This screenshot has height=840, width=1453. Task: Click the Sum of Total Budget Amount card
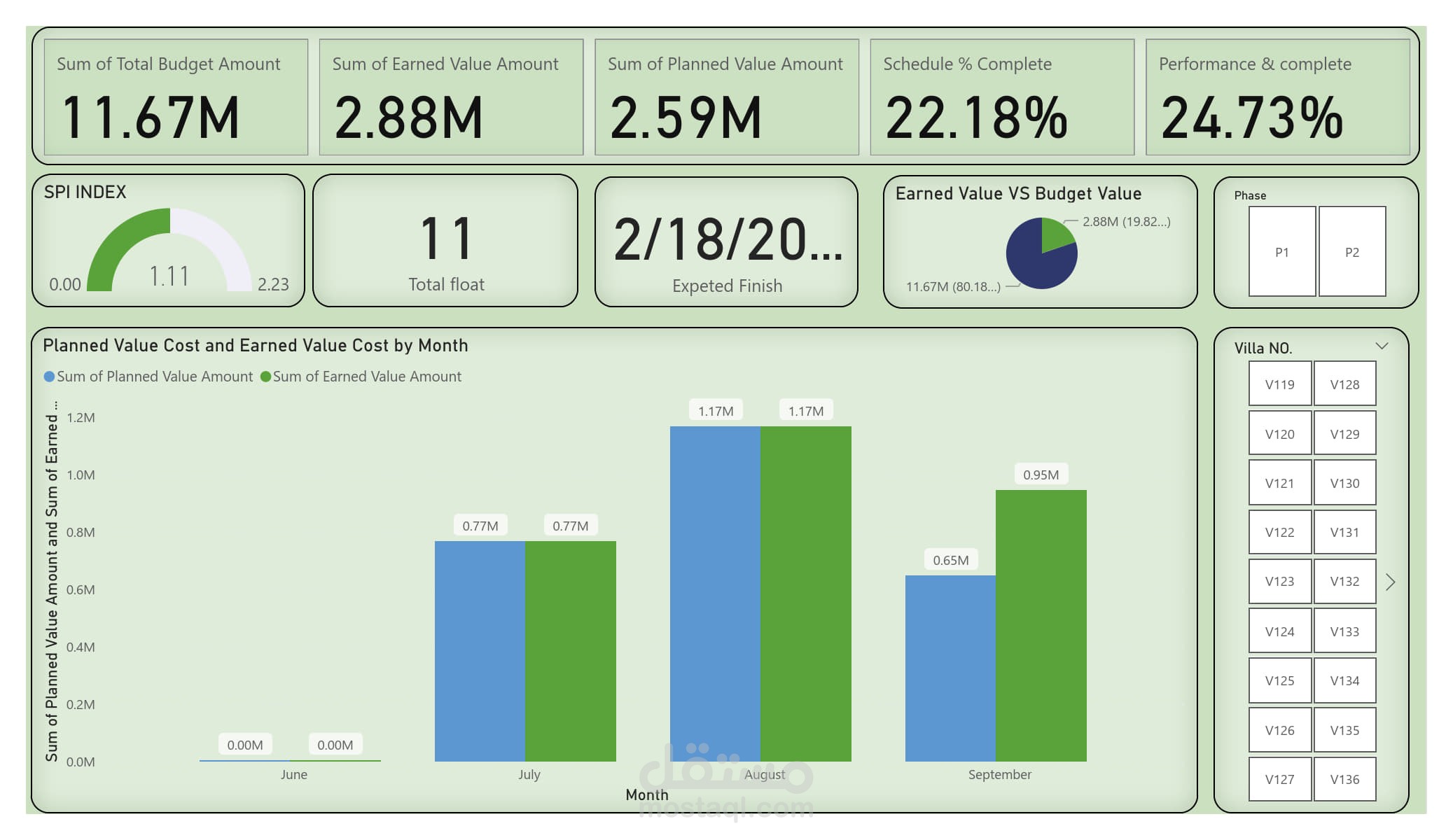[x=175, y=97]
